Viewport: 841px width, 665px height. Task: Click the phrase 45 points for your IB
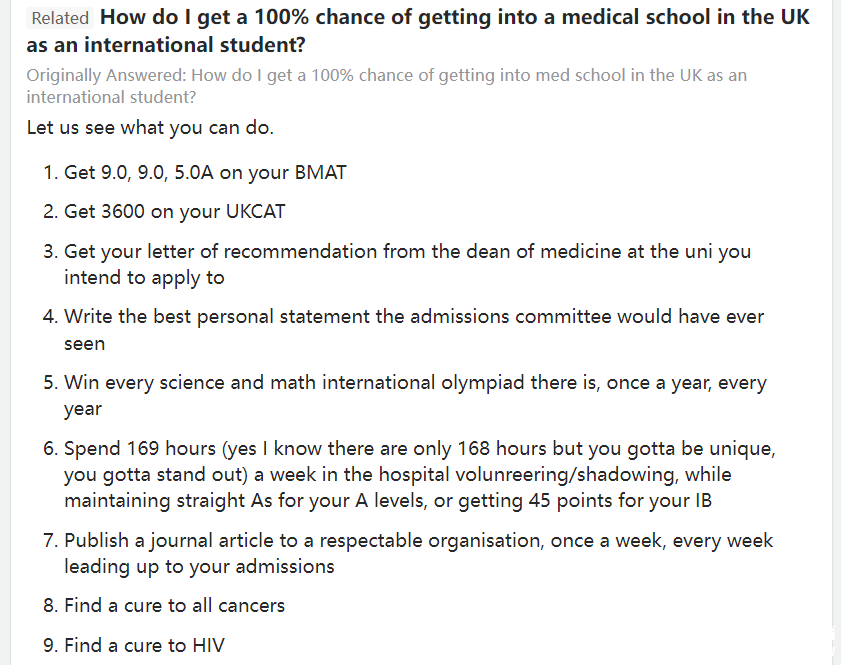(x=620, y=501)
